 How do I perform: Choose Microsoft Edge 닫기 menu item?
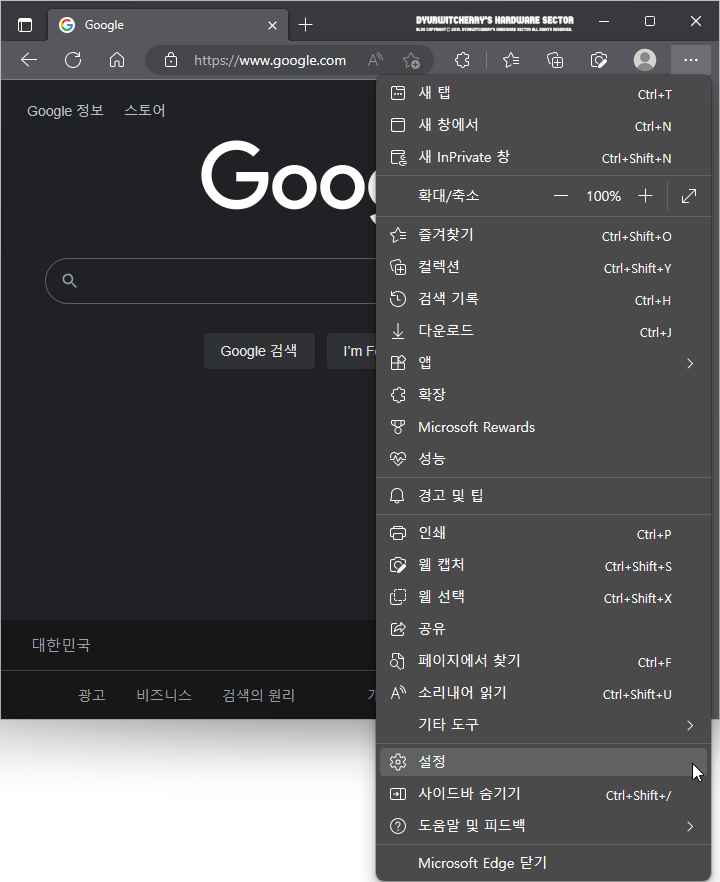point(543,863)
